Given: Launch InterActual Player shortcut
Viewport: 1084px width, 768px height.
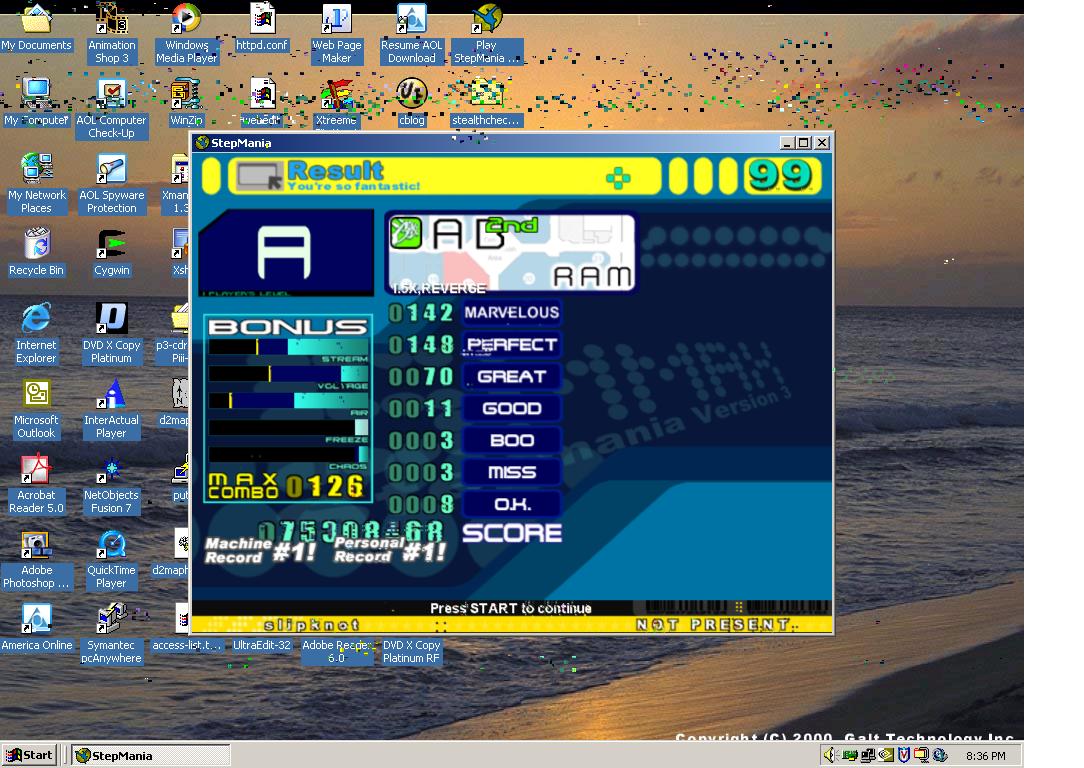Looking at the screenshot, I should 111,409.
